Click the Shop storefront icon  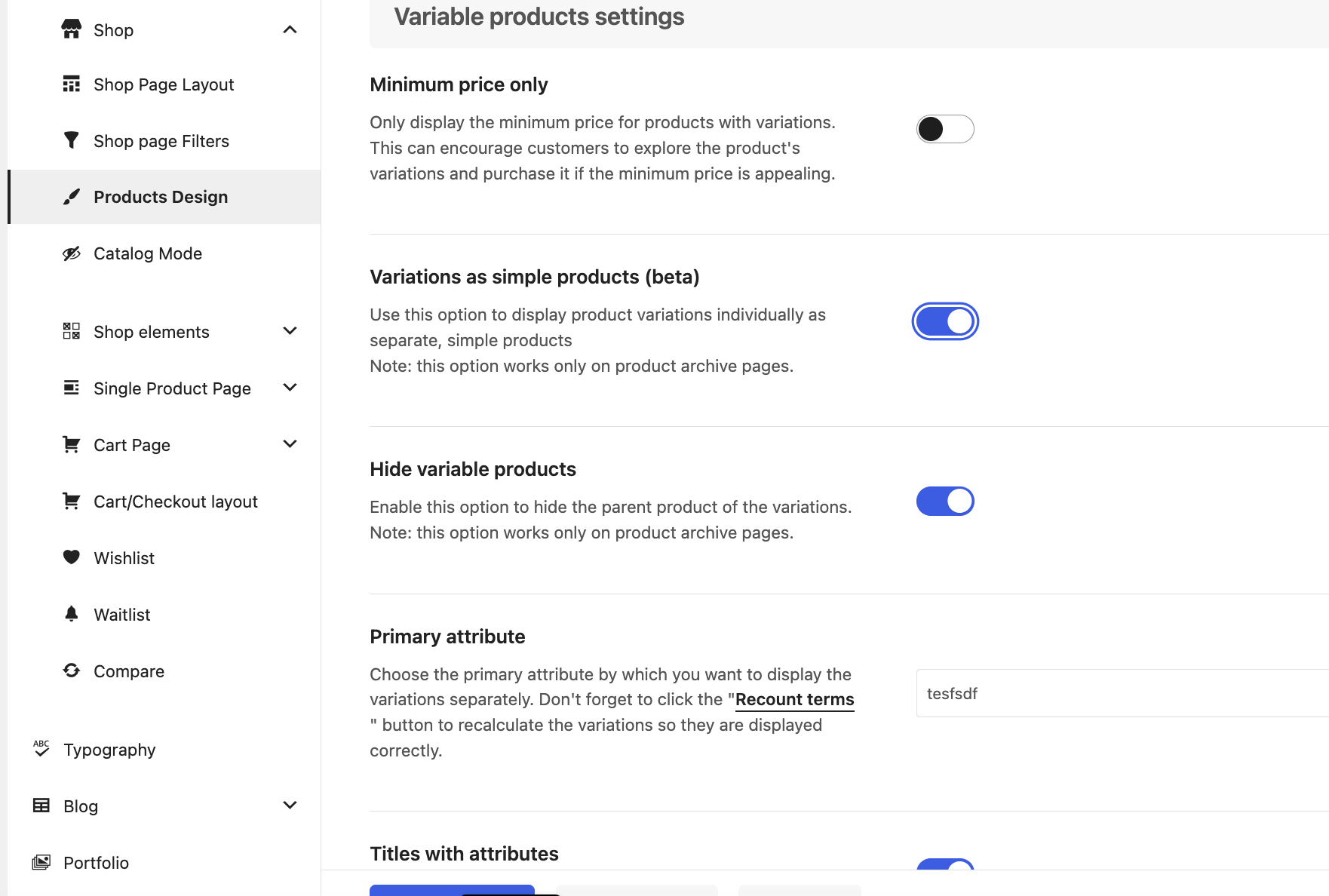click(x=72, y=29)
